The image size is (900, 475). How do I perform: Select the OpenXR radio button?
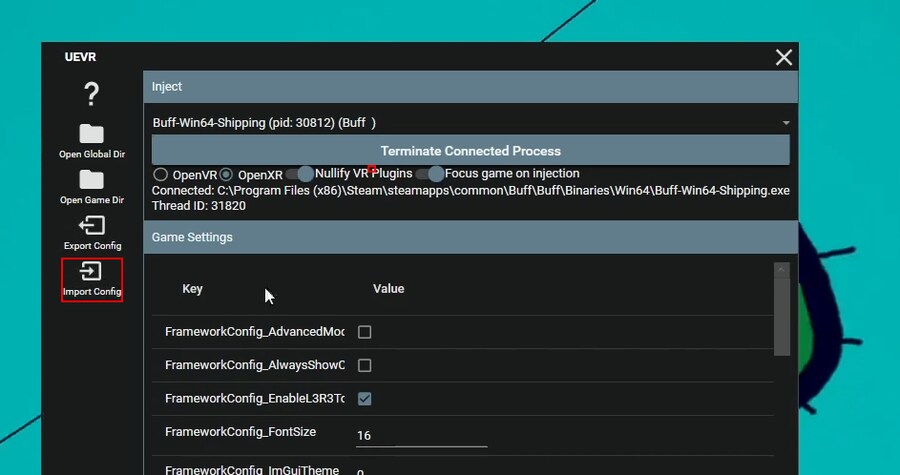tap(226, 175)
